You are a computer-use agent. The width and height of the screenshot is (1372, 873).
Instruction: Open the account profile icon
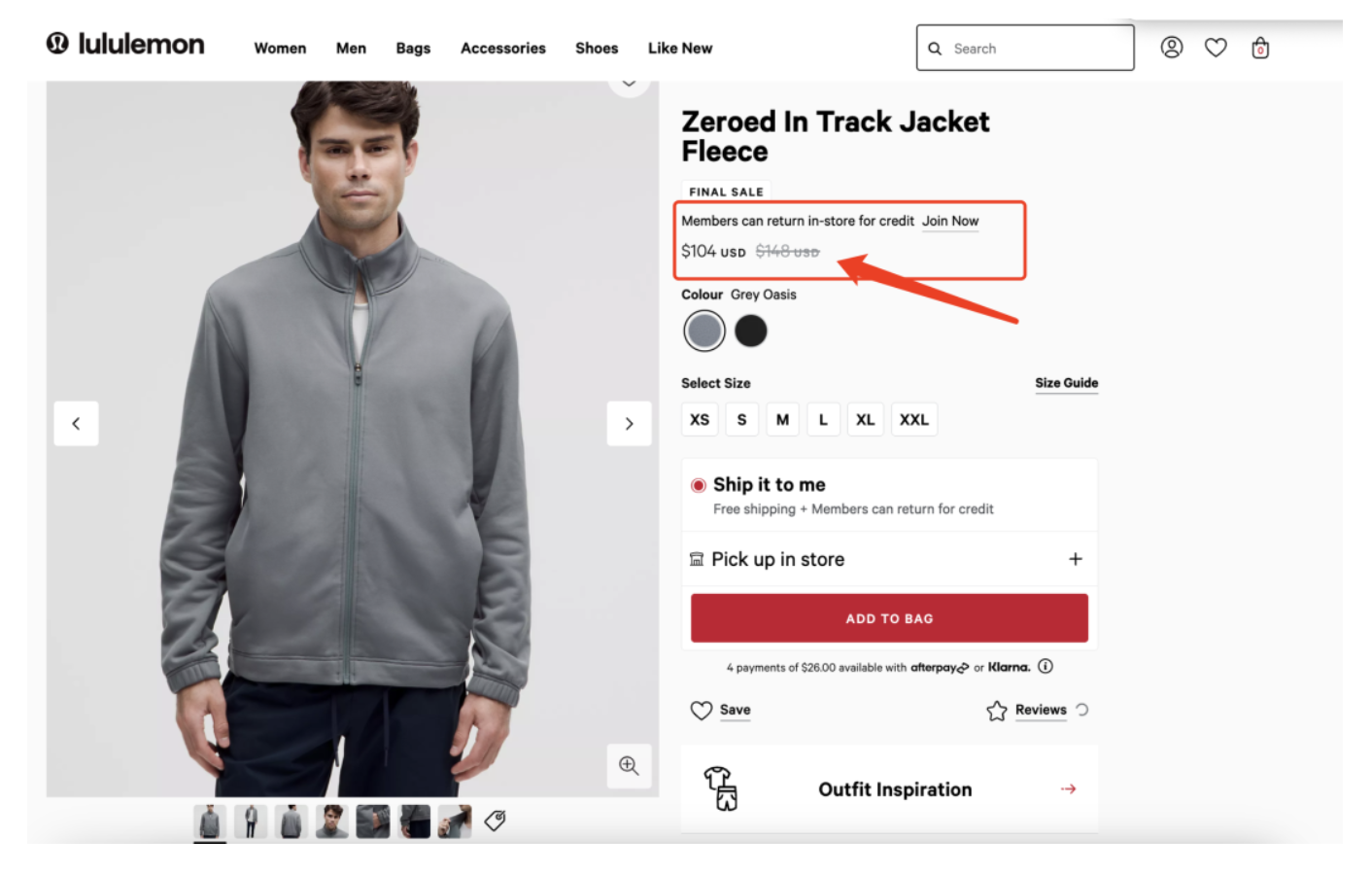(x=1172, y=48)
